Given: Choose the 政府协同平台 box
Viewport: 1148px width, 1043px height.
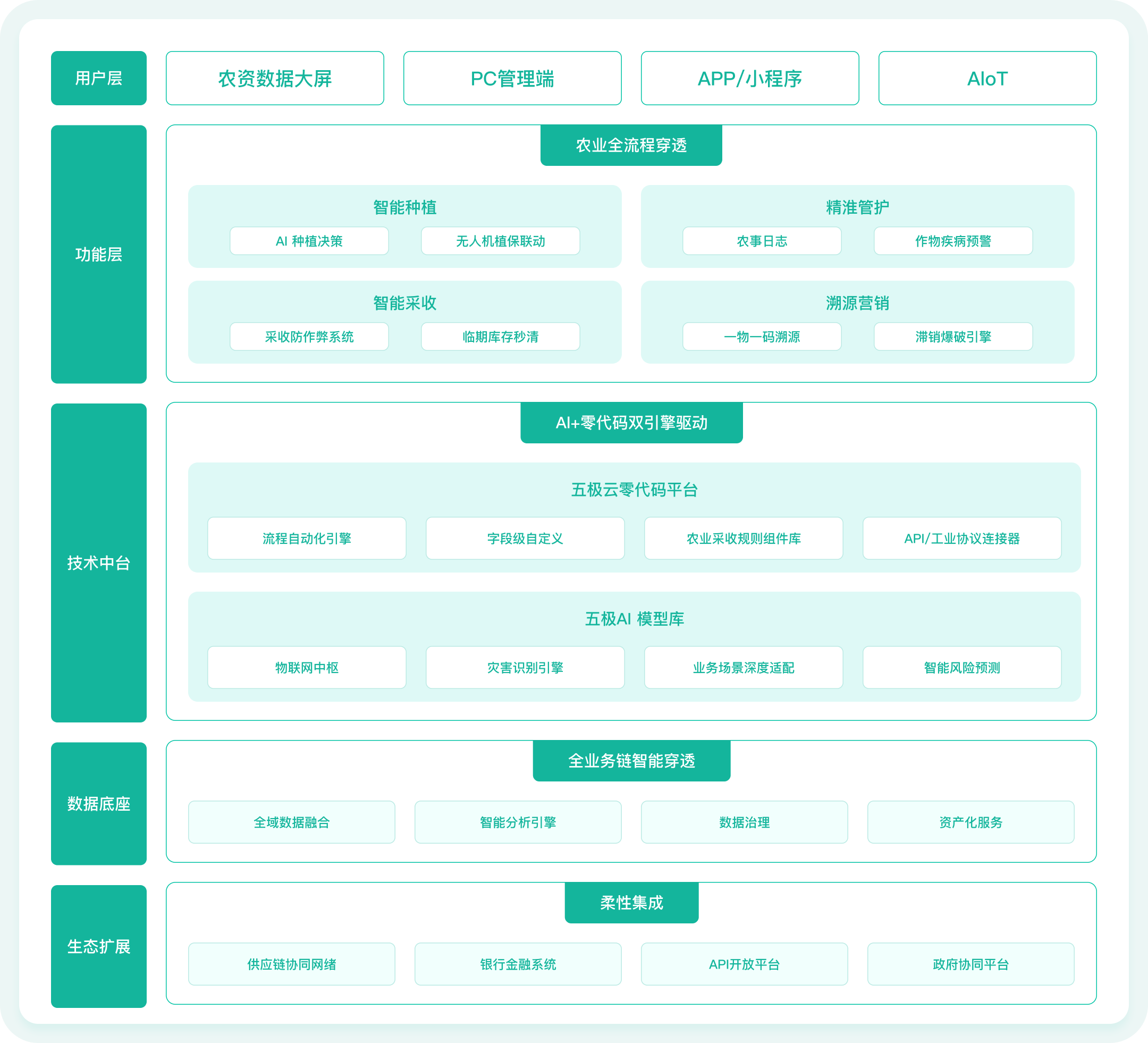Looking at the screenshot, I should click(971, 964).
